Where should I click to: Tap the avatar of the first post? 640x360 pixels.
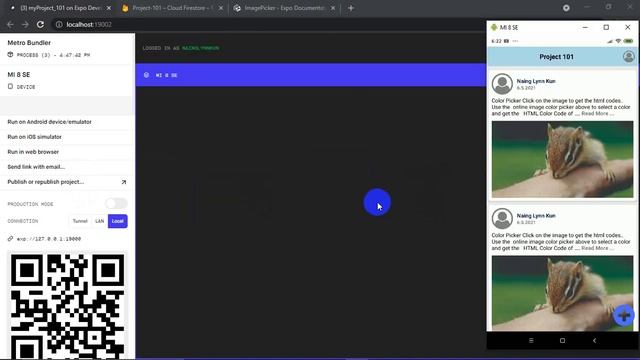pos(502,84)
